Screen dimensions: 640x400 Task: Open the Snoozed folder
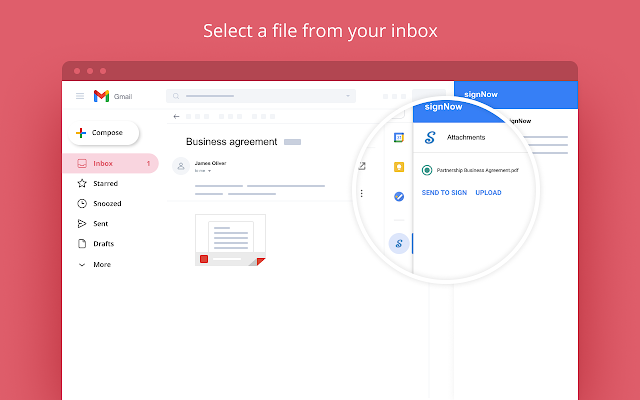pos(100,203)
